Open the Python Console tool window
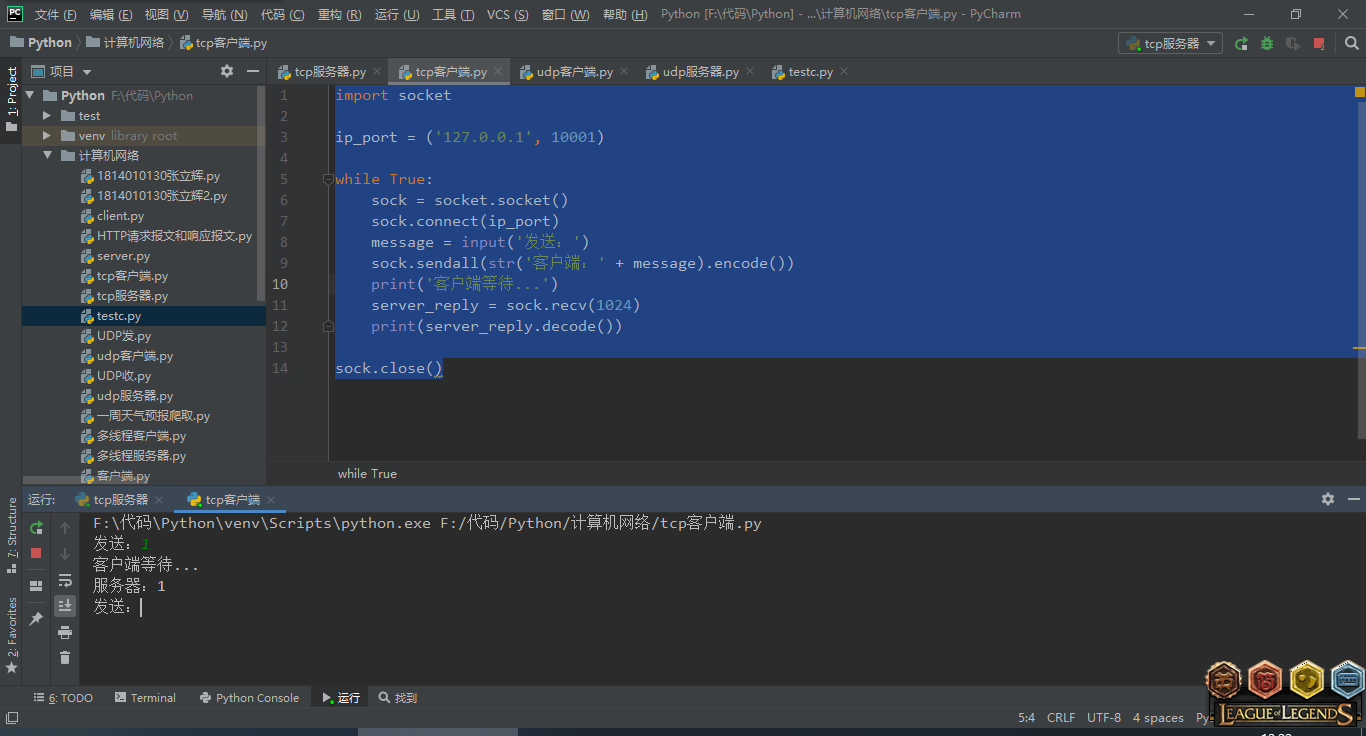This screenshot has width=1366, height=736. 249,698
